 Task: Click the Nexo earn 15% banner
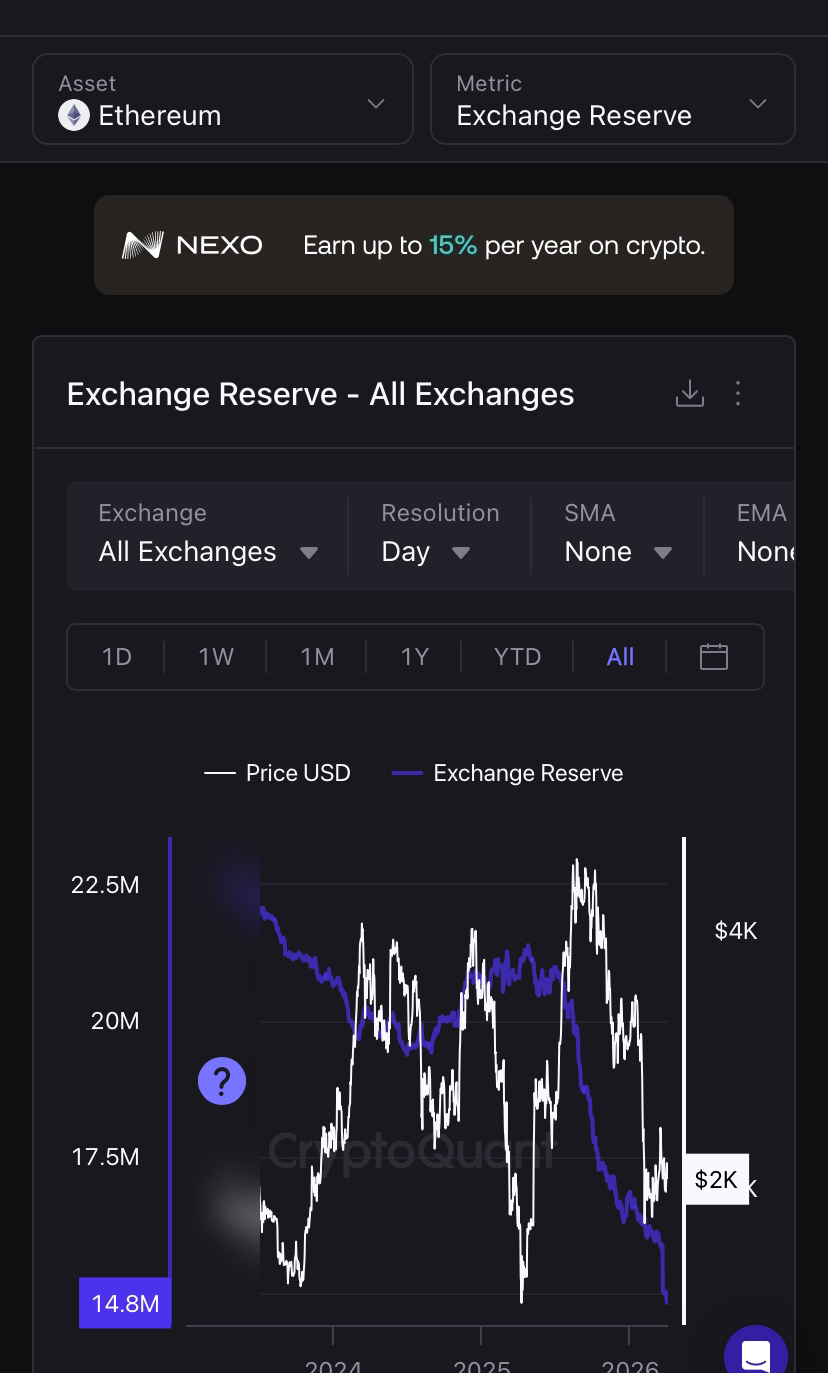pyautogui.click(x=504, y=245)
